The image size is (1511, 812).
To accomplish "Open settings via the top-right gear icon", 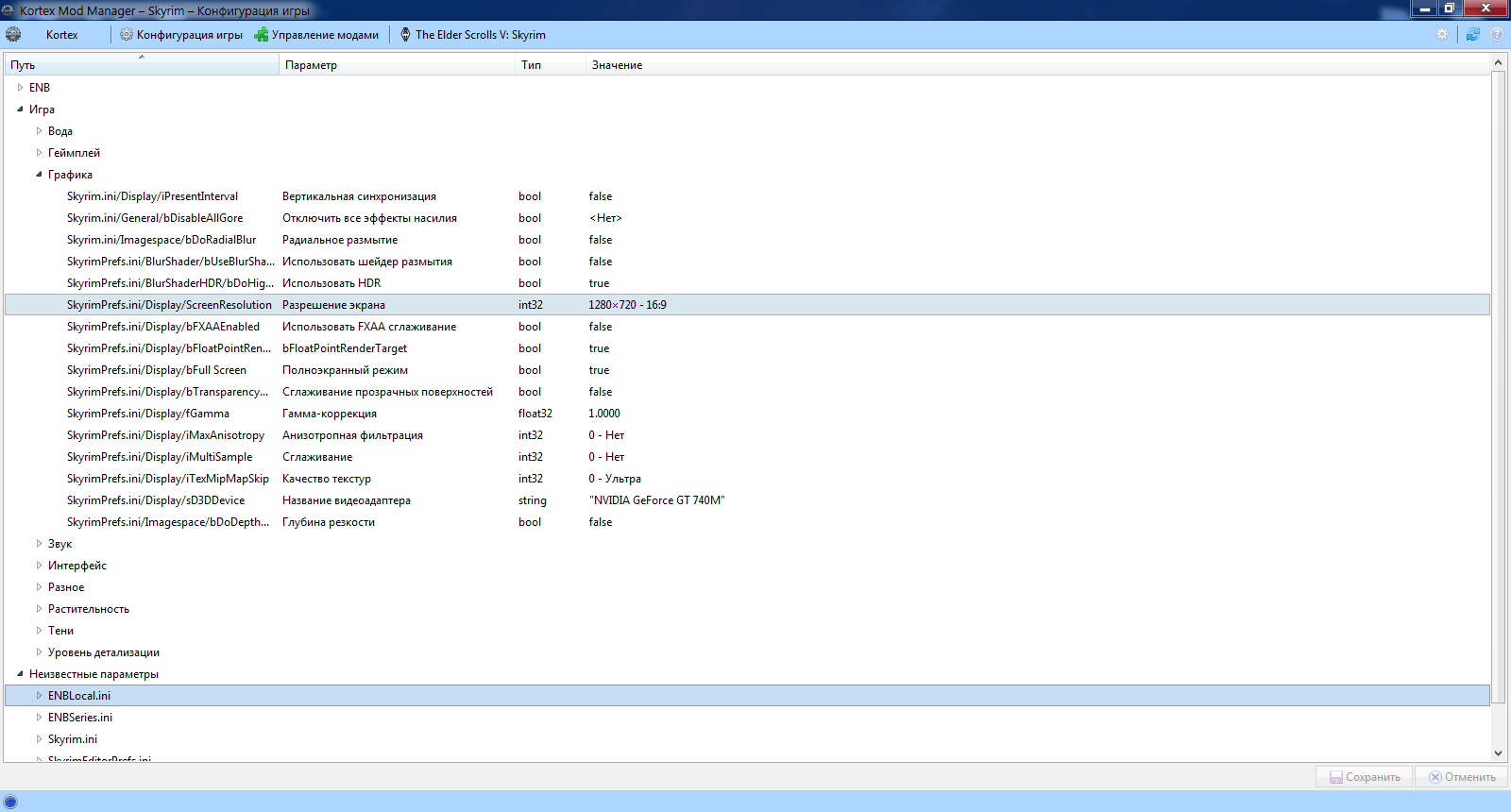I will pyautogui.click(x=1442, y=35).
